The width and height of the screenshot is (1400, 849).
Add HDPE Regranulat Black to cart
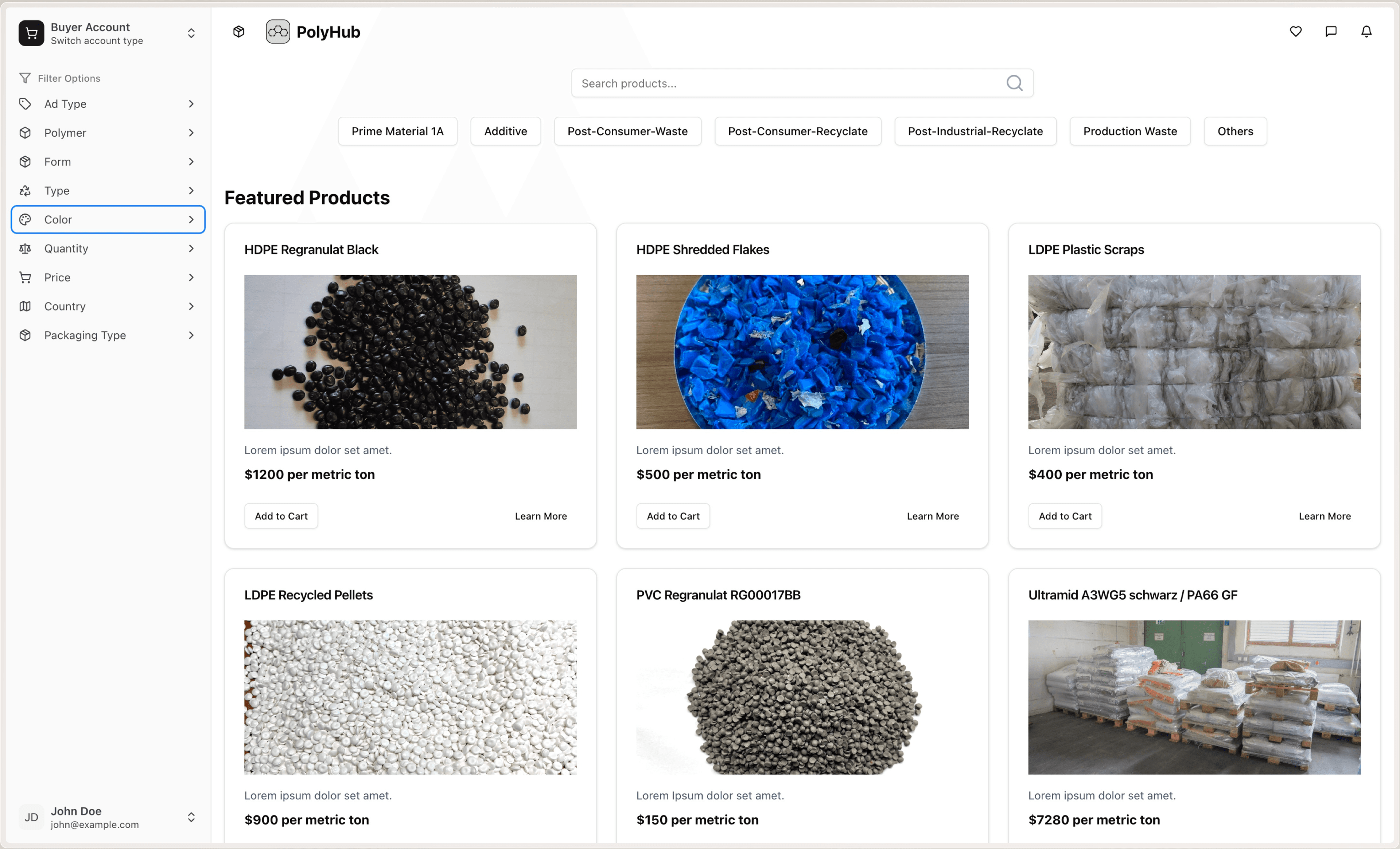tap(281, 515)
